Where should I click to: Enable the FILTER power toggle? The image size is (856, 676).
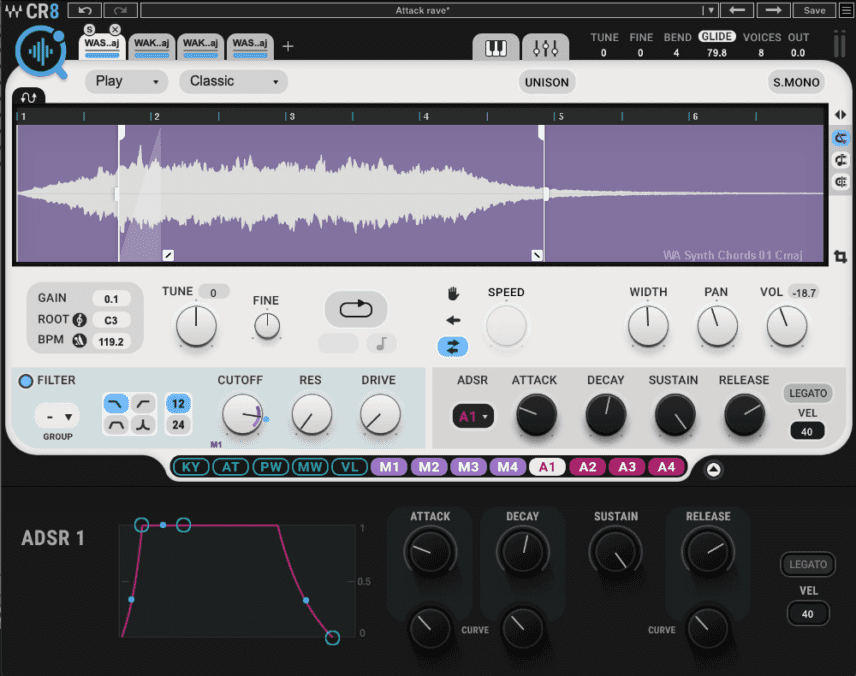click(26, 381)
